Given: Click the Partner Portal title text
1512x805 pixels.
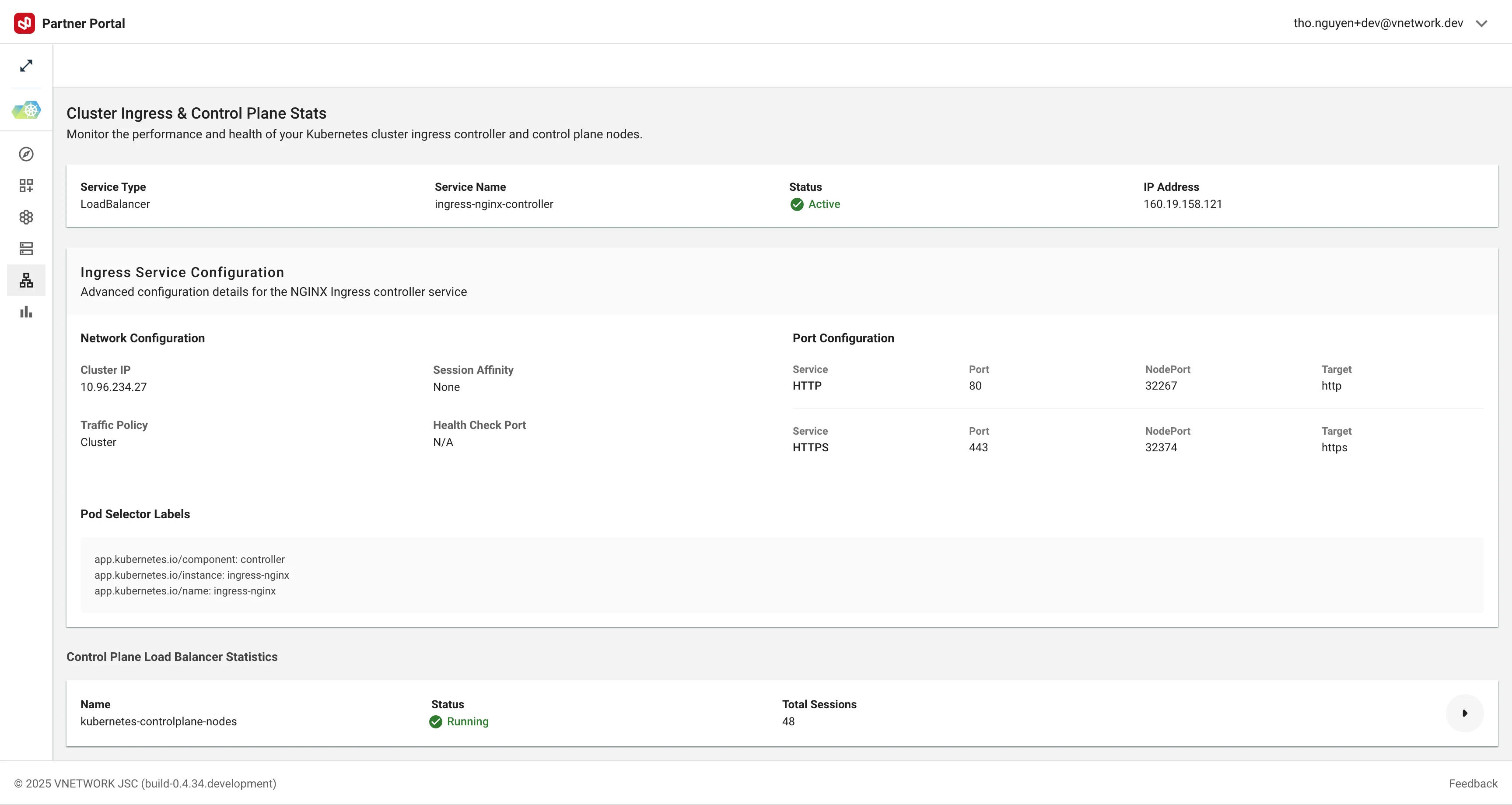Looking at the screenshot, I should (84, 24).
